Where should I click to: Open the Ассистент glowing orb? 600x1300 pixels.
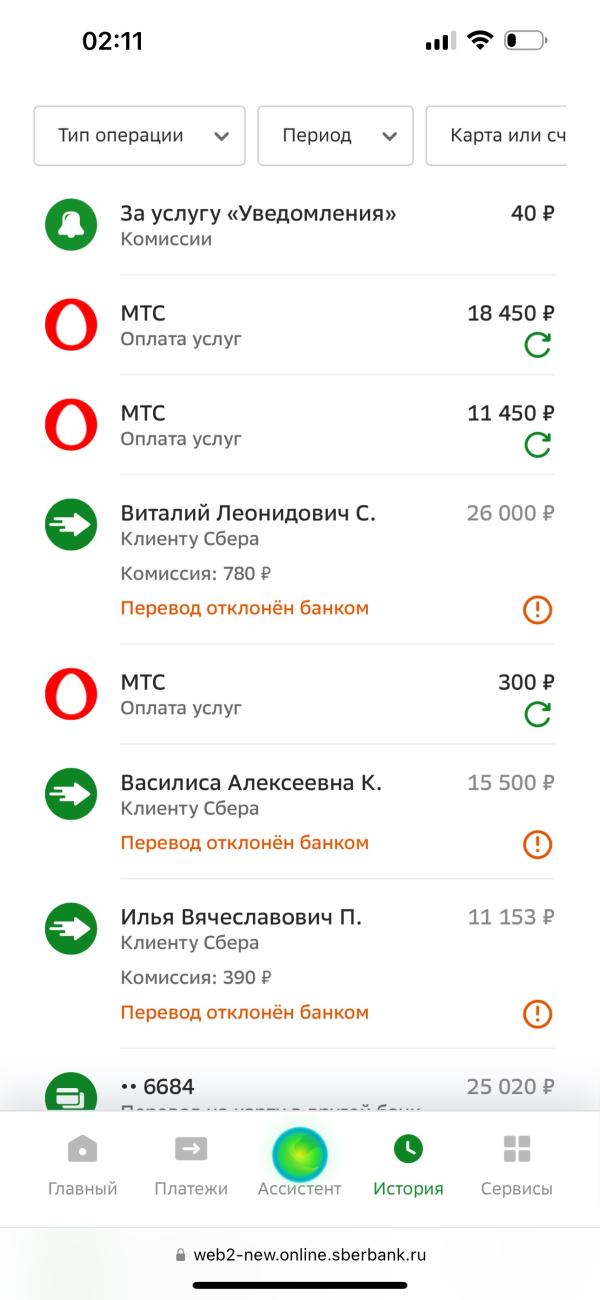coord(300,1155)
